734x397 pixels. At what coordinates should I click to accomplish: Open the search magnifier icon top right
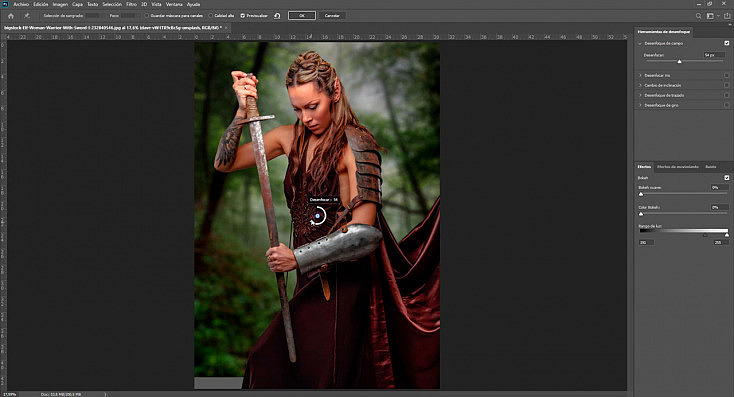pos(698,15)
